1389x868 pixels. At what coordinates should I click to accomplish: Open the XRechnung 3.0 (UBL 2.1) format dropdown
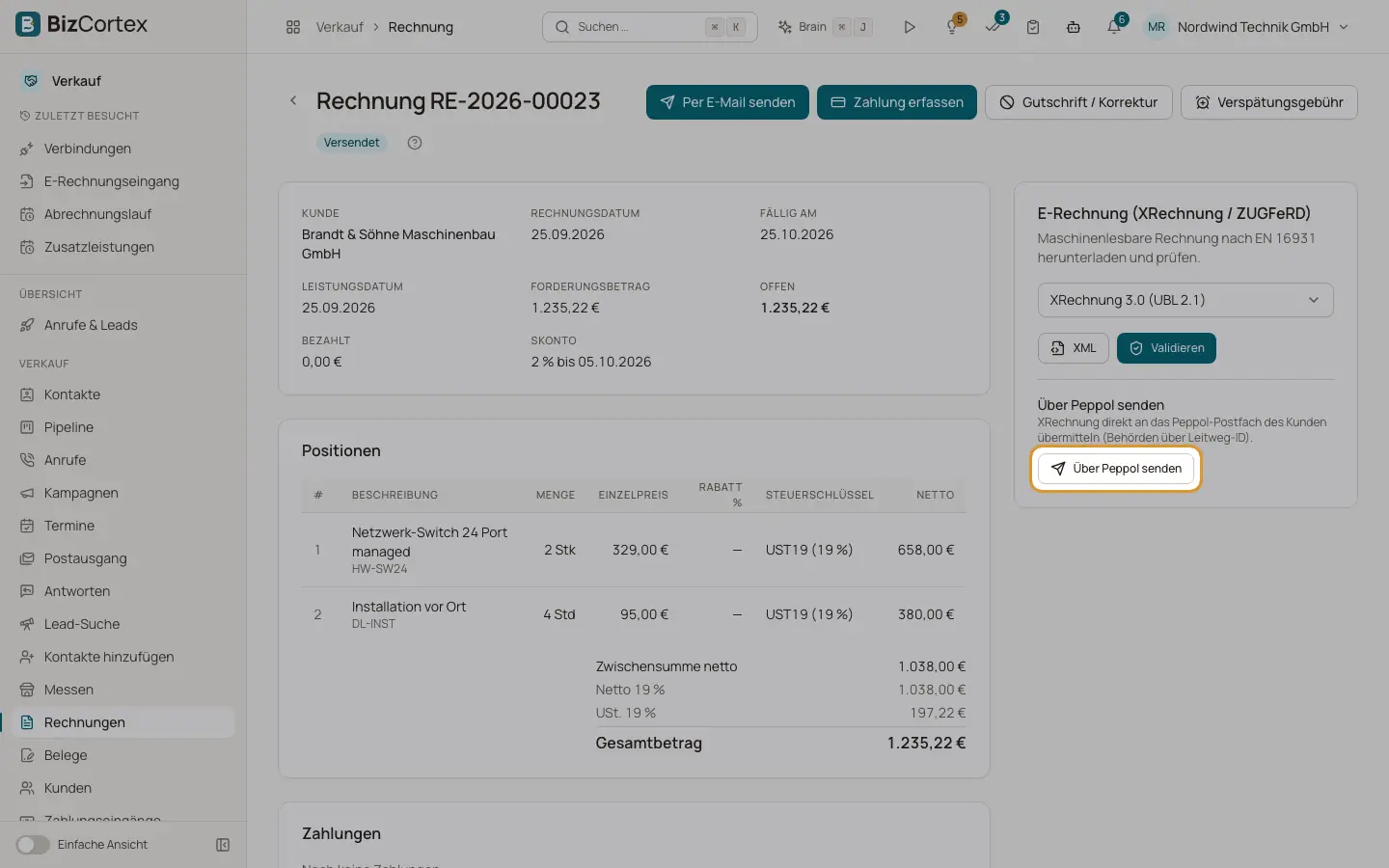[x=1185, y=300]
